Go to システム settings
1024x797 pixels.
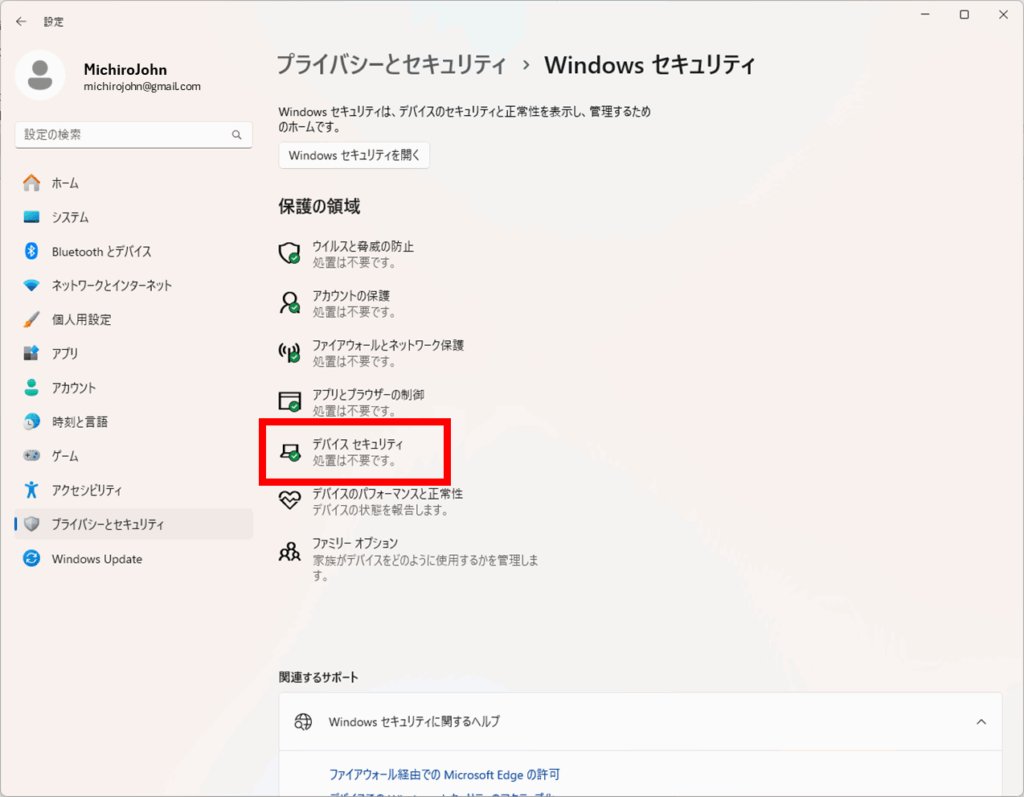133,217
